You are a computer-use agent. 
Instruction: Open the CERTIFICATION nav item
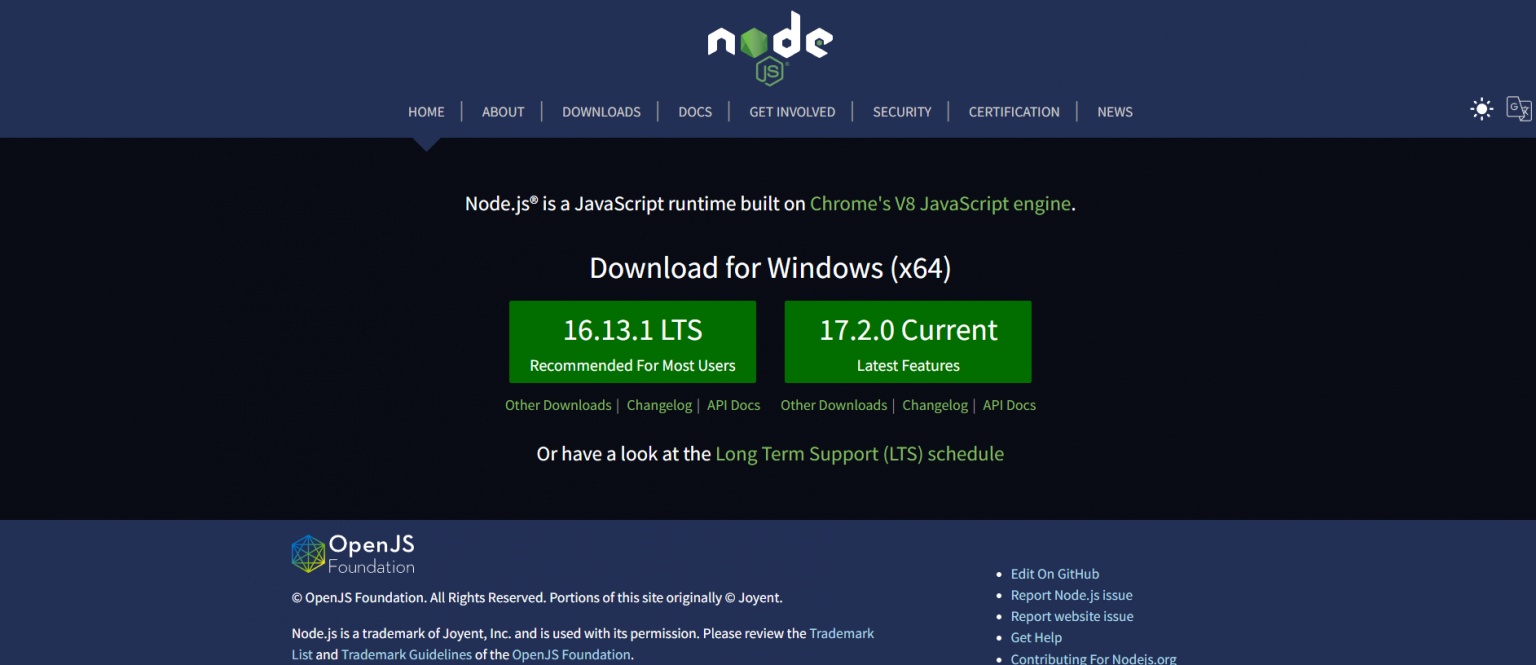(1014, 112)
